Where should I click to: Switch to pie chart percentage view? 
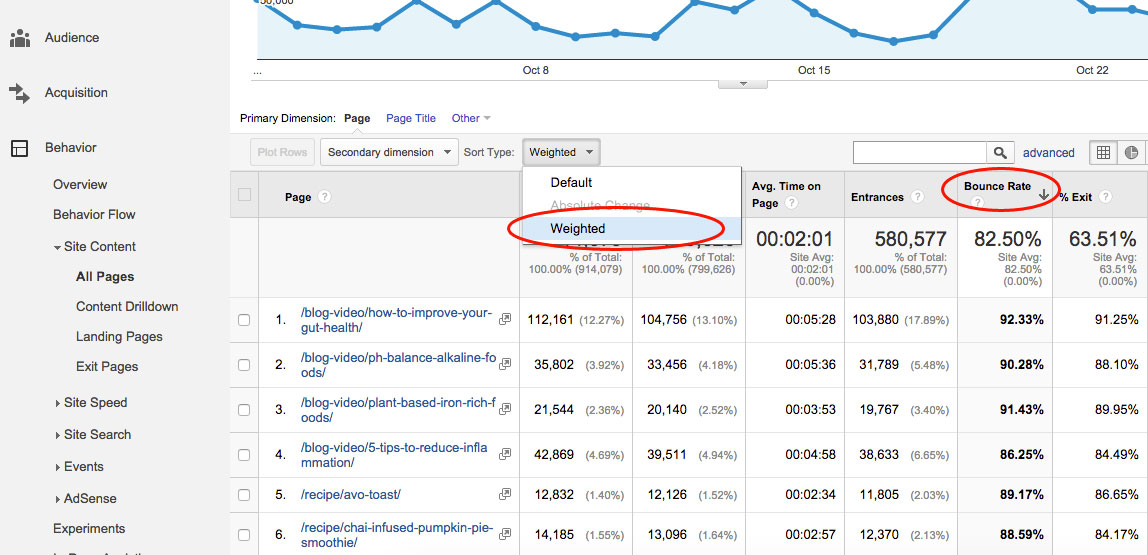click(1131, 153)
